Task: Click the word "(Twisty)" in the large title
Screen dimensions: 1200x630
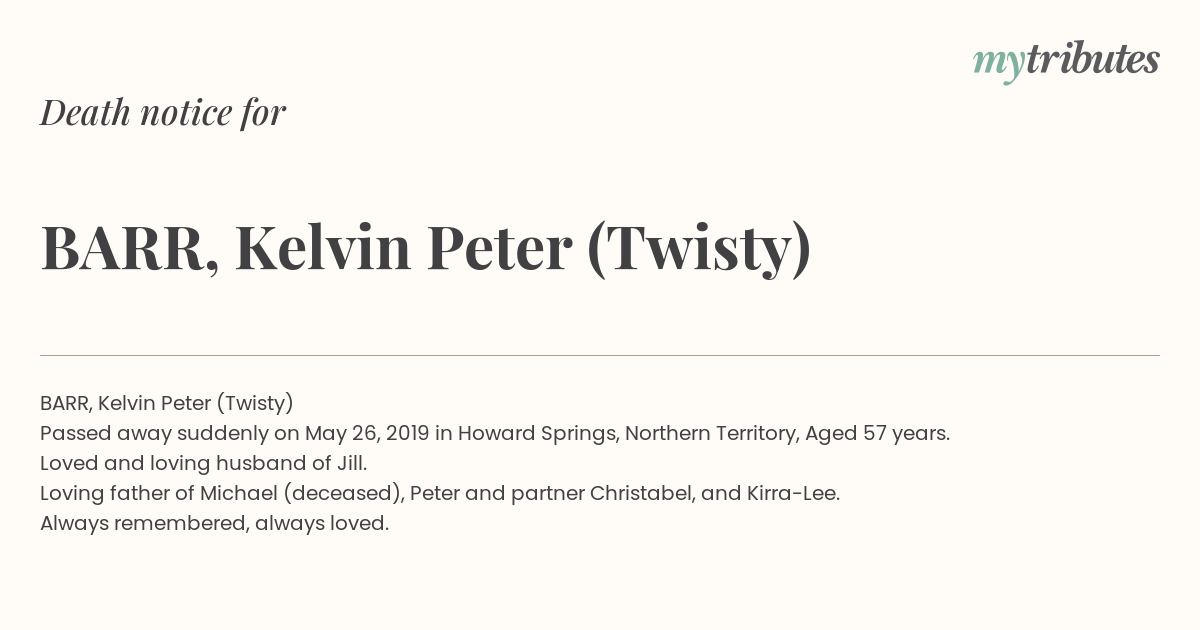Action: click(699, 249)
